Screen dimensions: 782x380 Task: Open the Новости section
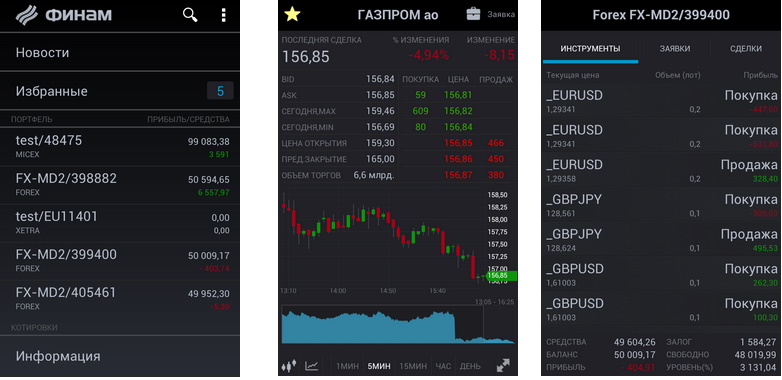tap(120, 52)
